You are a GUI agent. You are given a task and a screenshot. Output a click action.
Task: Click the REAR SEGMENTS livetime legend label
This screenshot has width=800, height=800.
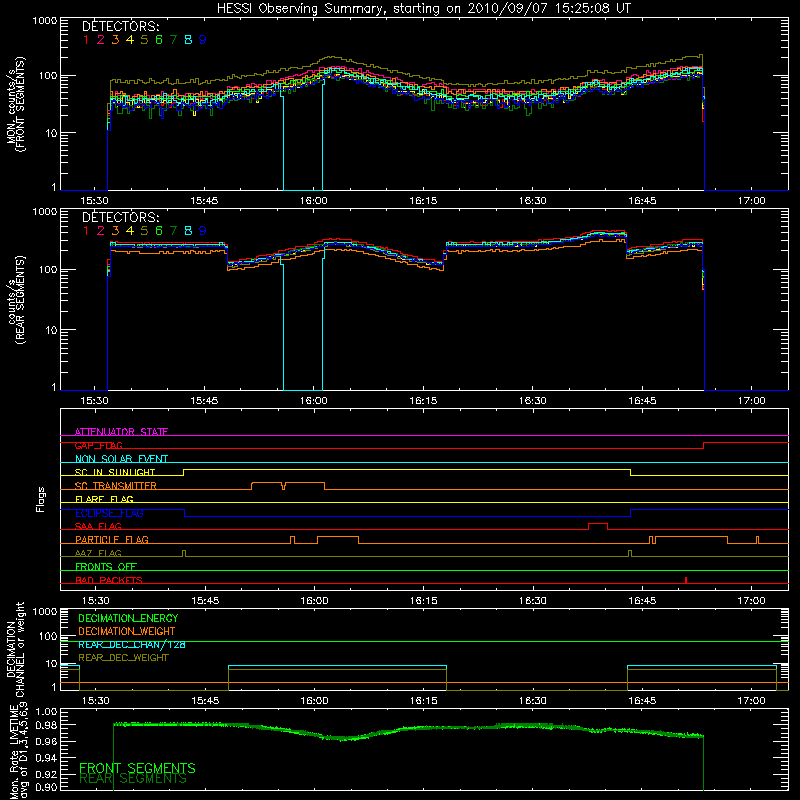tap(133, 779)
